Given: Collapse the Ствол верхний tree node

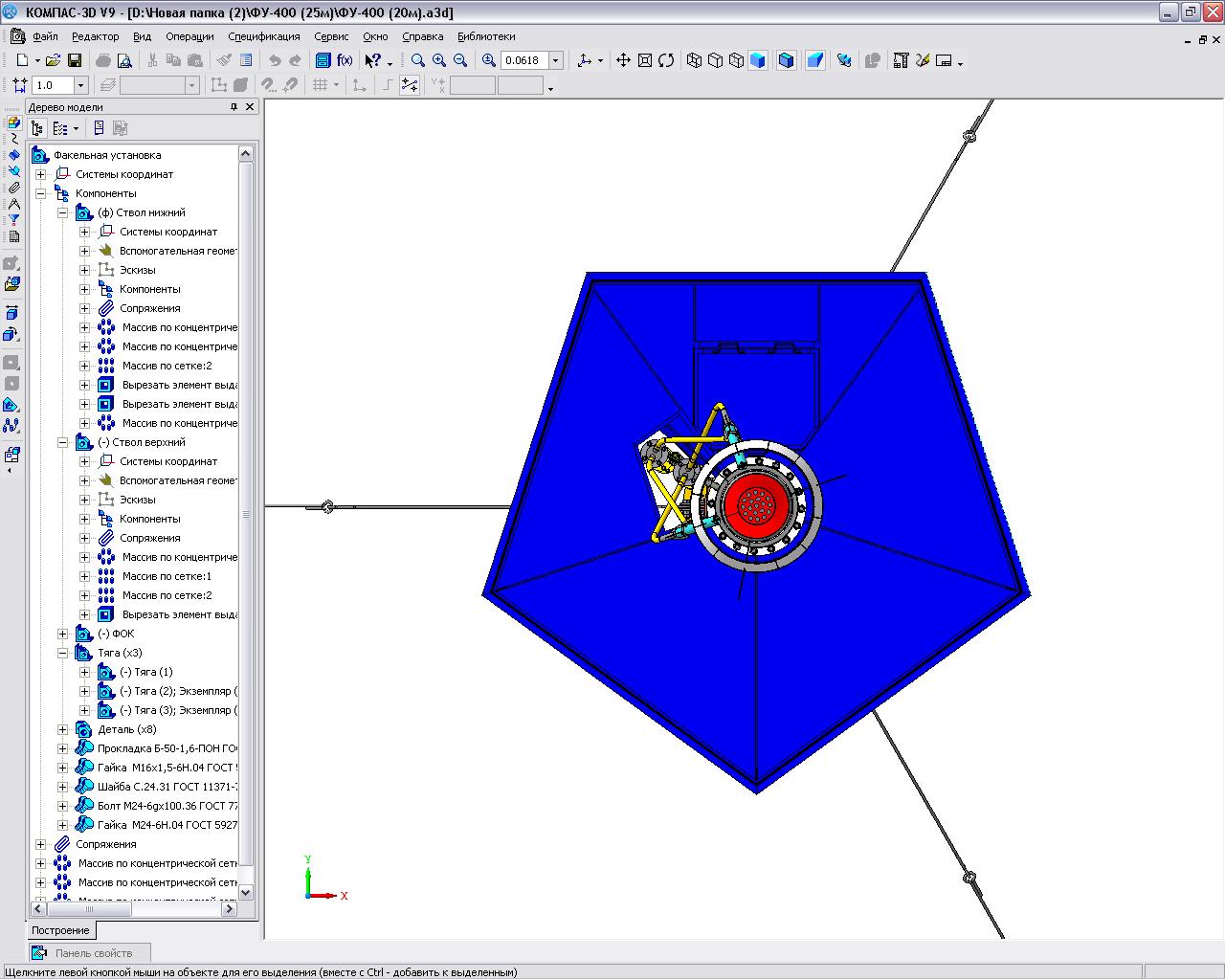Looking at the screenshot, I should pyautogui.click(x=62, y=442).
